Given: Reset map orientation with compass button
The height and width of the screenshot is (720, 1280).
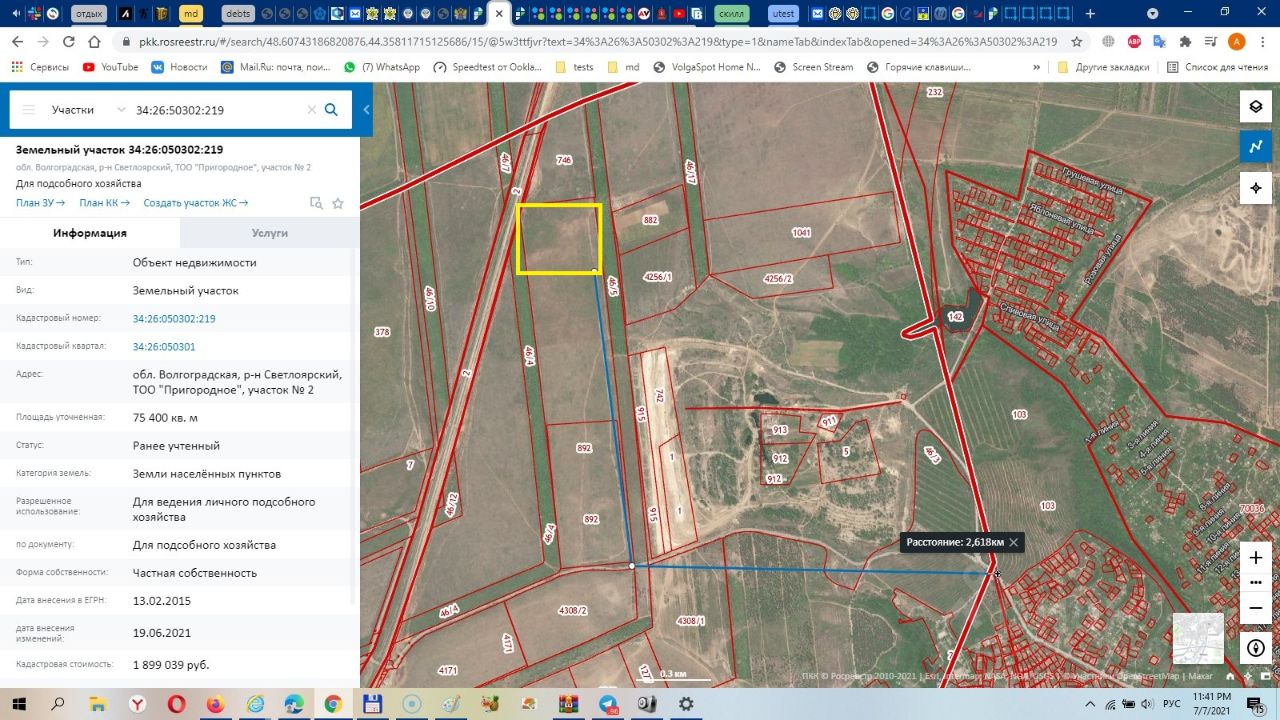Looking at the screenshot, I should coord(1256,648).
